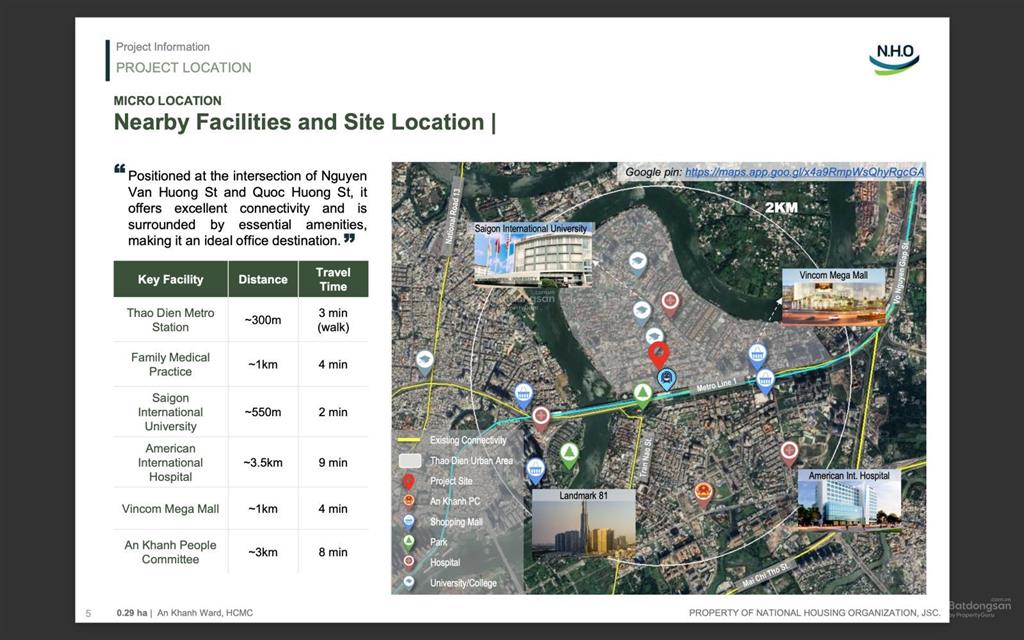The width and height of the screenshot is (1024, 640).
Task: Click Park icon in the legend
Action: click(408, 542)
